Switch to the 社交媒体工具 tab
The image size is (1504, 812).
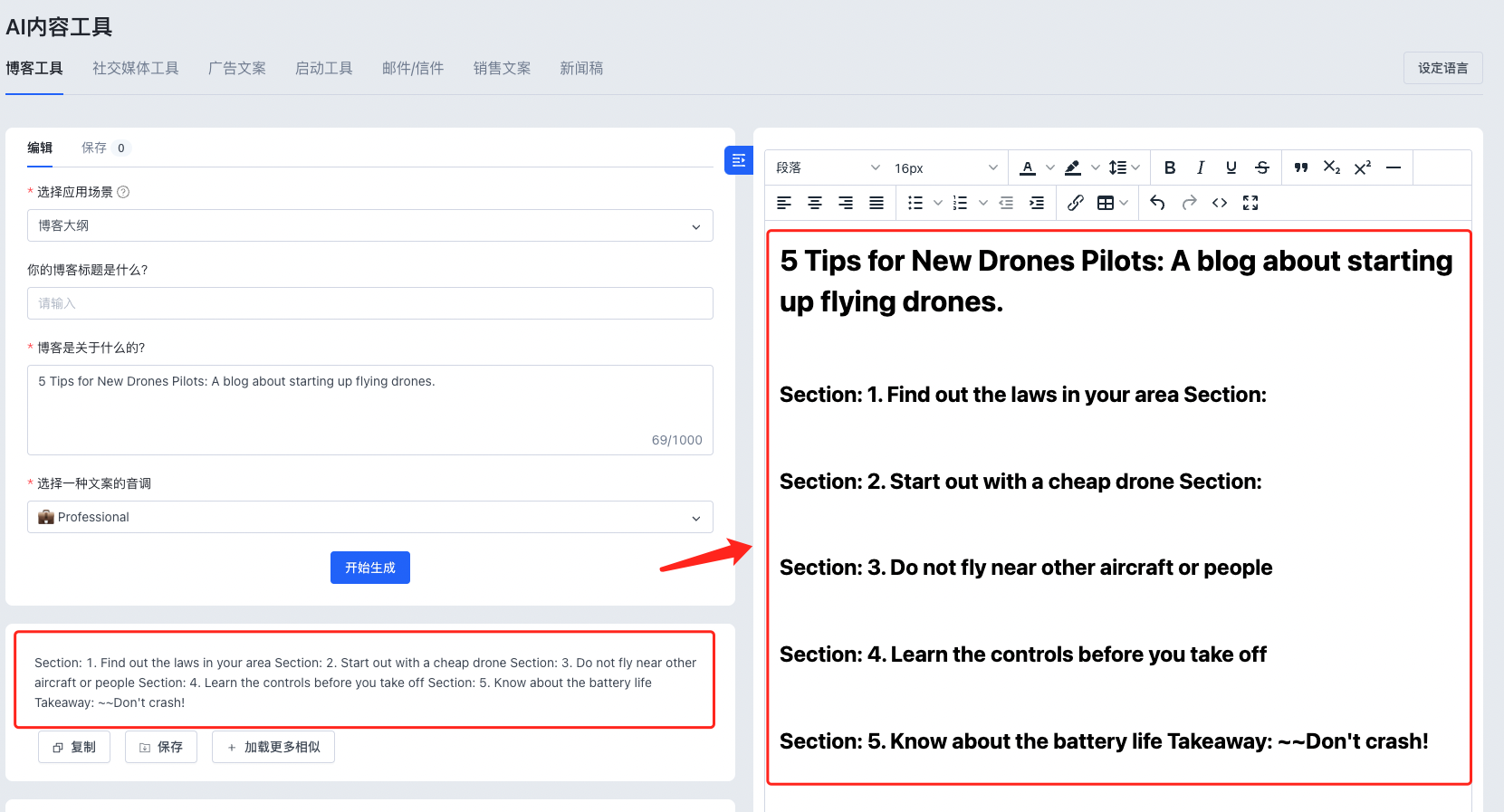tap(136, 68)
